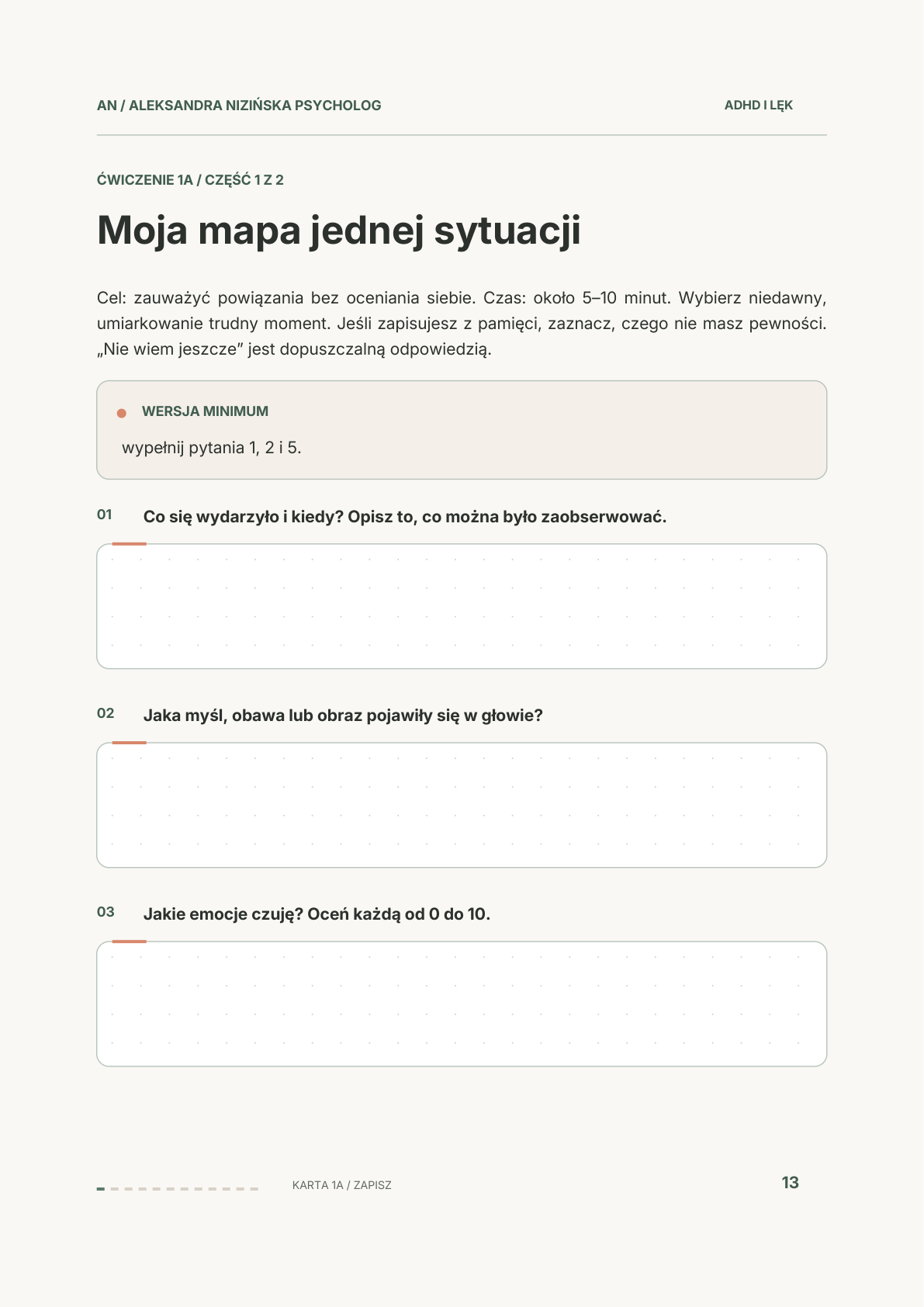Click the question number "03"
The image size is (924, 1307).
pyautogui.click(x=106, y=912)
